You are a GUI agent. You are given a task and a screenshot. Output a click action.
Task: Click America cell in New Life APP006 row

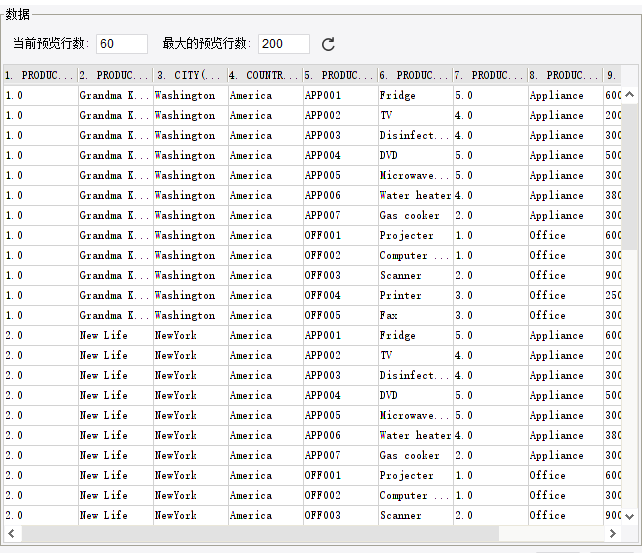pos(265,436)
